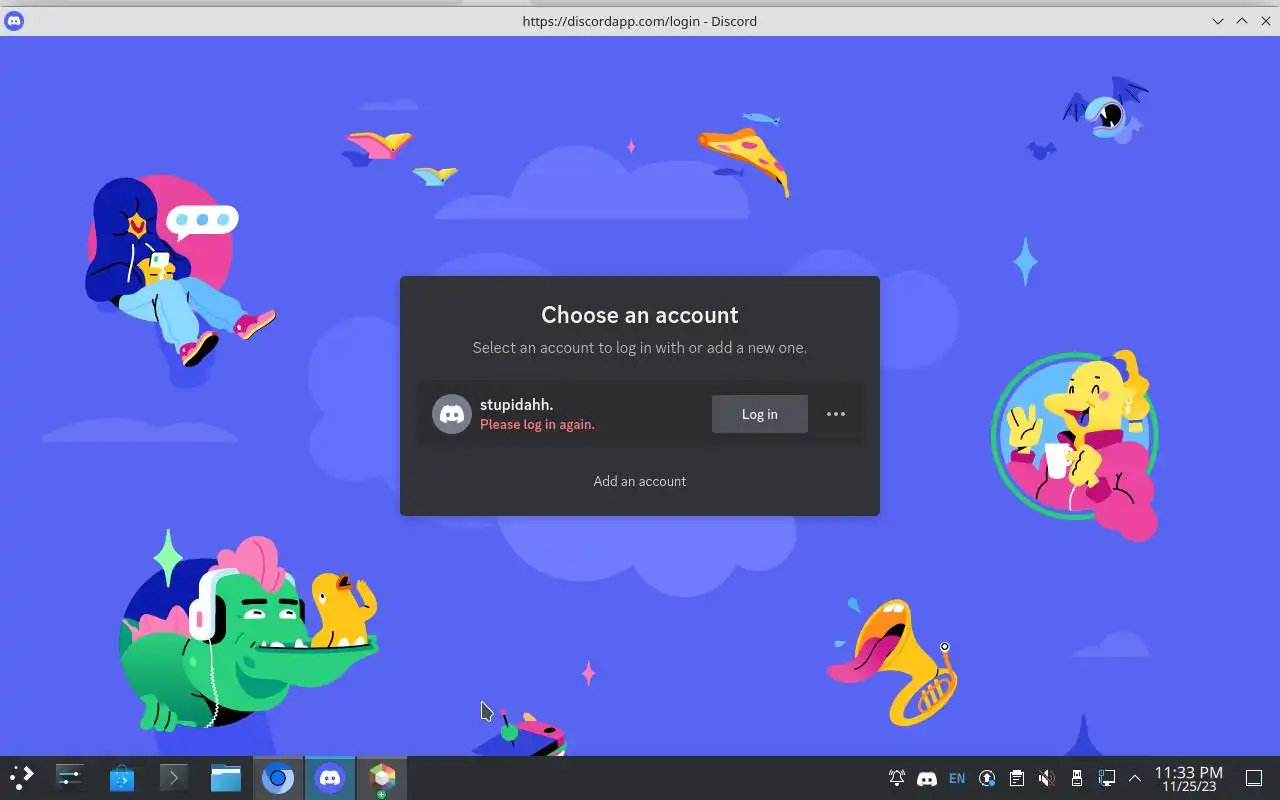Open the clock showing 11:33 PM
This screenshot has width=1280, height=800.
(x=1189, y=779)
